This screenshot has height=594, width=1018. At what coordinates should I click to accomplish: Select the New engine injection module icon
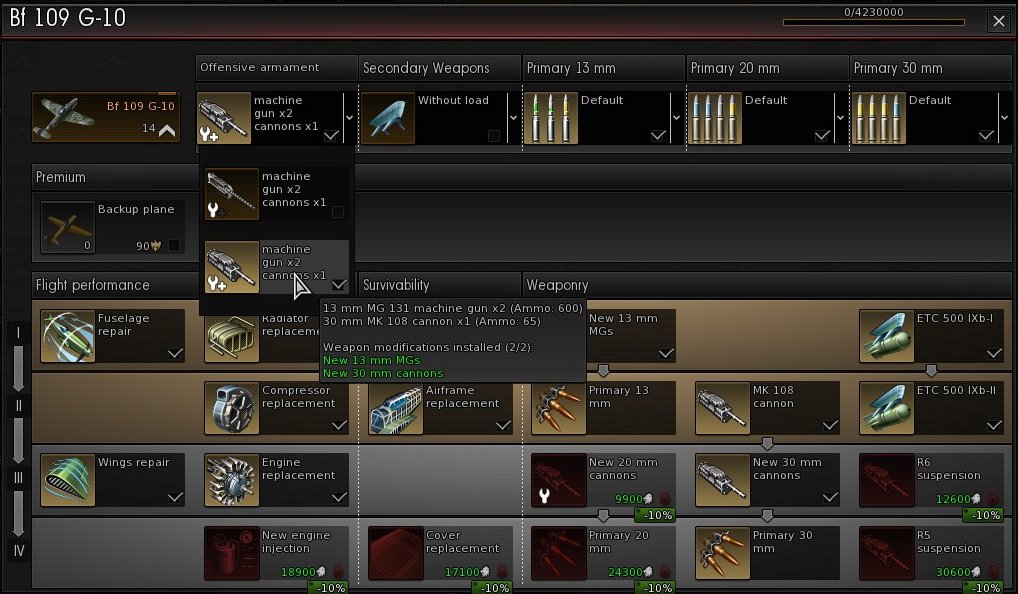tap(232, 552)
